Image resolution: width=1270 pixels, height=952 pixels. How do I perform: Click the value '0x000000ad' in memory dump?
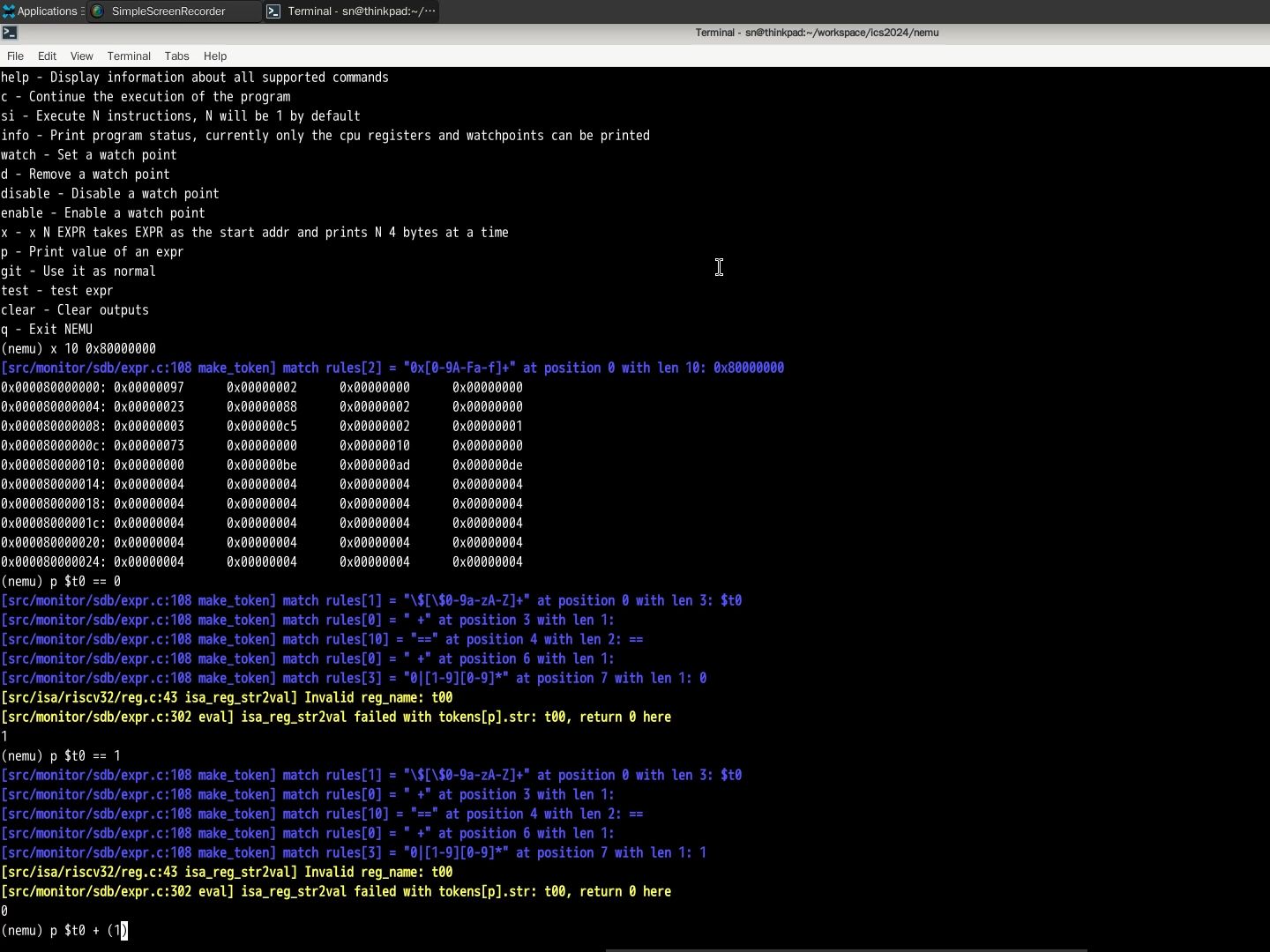375,465
